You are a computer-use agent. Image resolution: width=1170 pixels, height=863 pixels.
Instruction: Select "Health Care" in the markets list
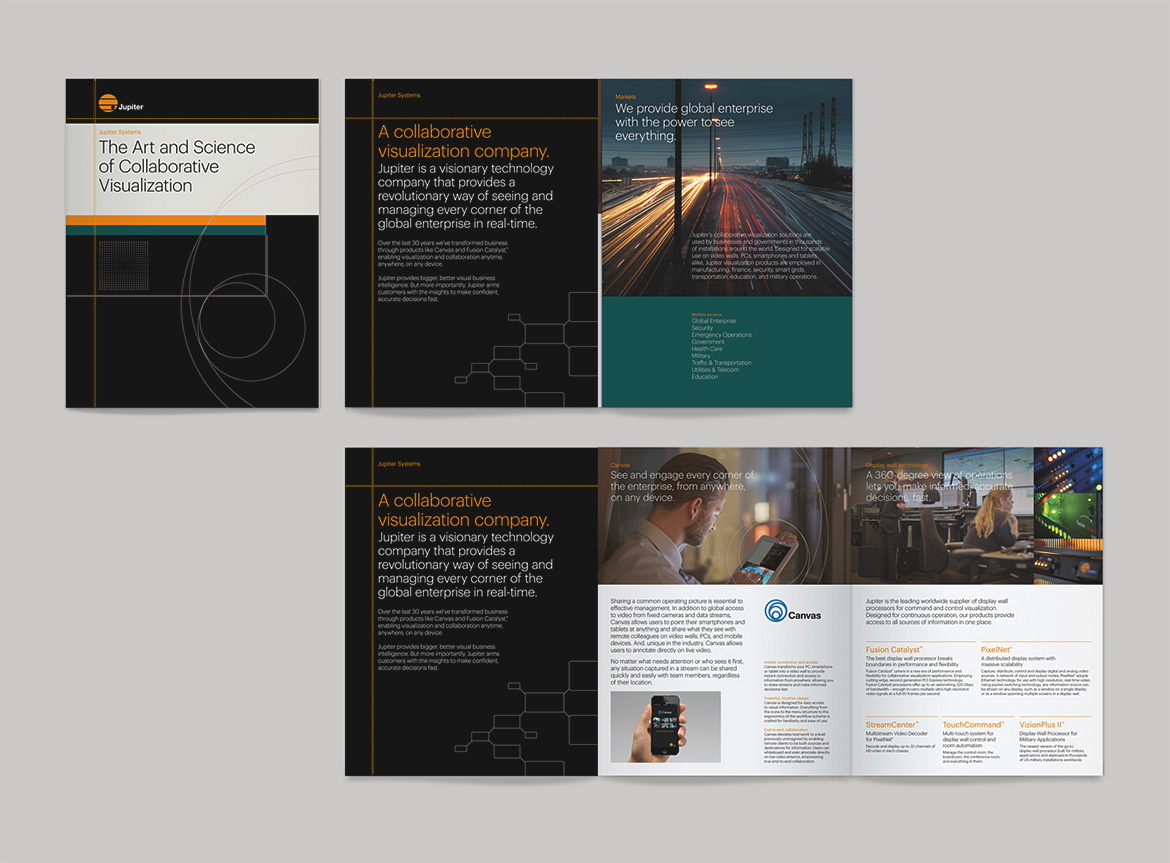click(x=707, y=349)
